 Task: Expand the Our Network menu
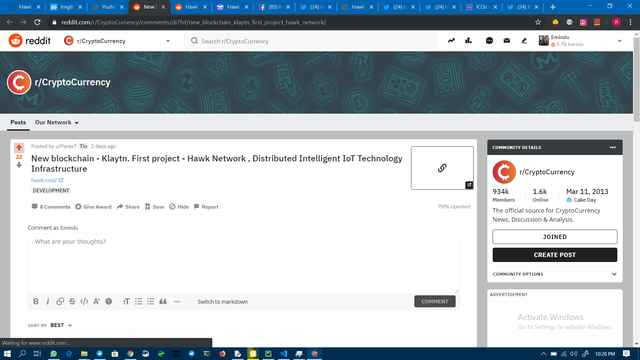point(57,122)
